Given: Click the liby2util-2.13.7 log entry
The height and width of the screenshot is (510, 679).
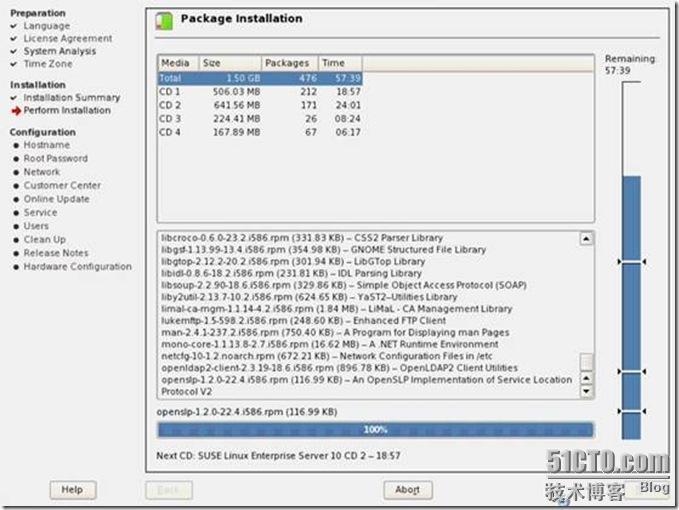Looking at the screenshot, I should 309,297.
